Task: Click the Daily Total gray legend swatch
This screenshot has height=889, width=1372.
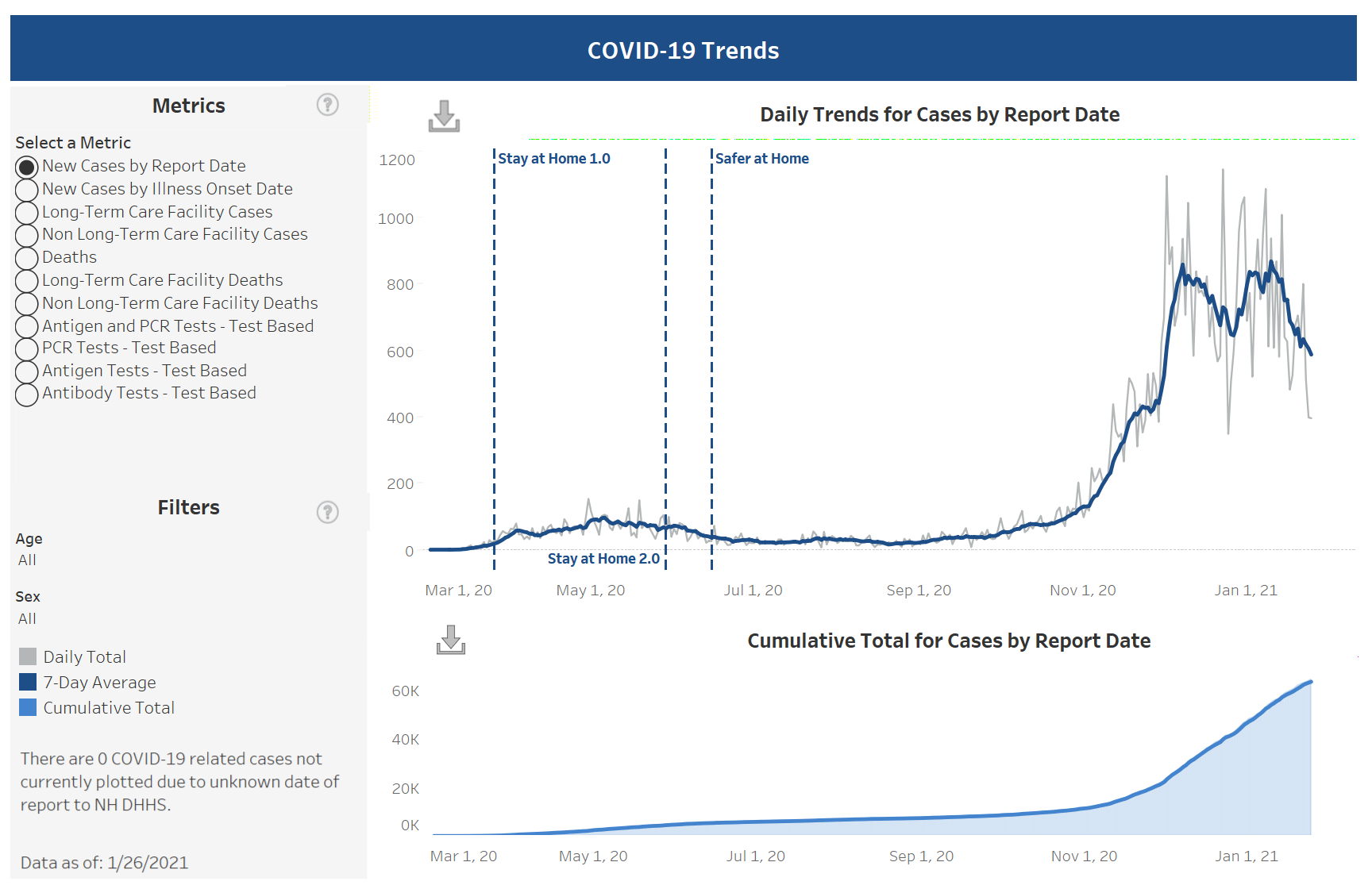Action: point(28,656)
